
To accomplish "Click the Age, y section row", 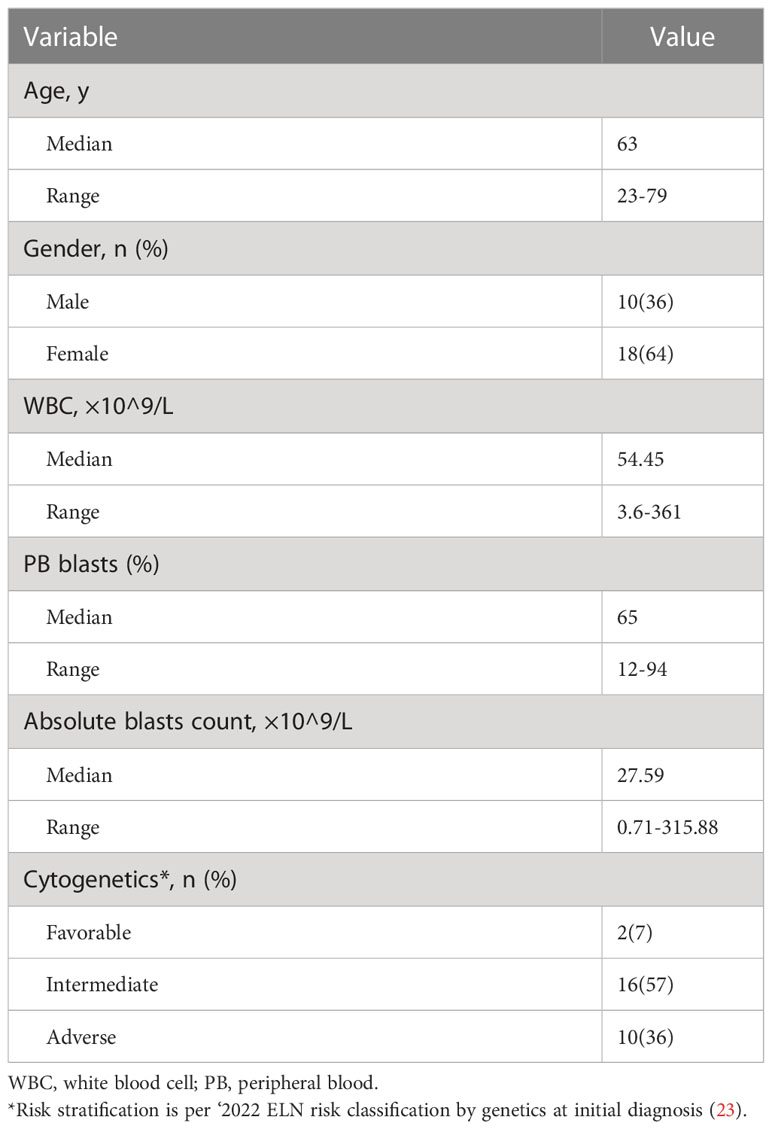I will (x=386, y=91).
